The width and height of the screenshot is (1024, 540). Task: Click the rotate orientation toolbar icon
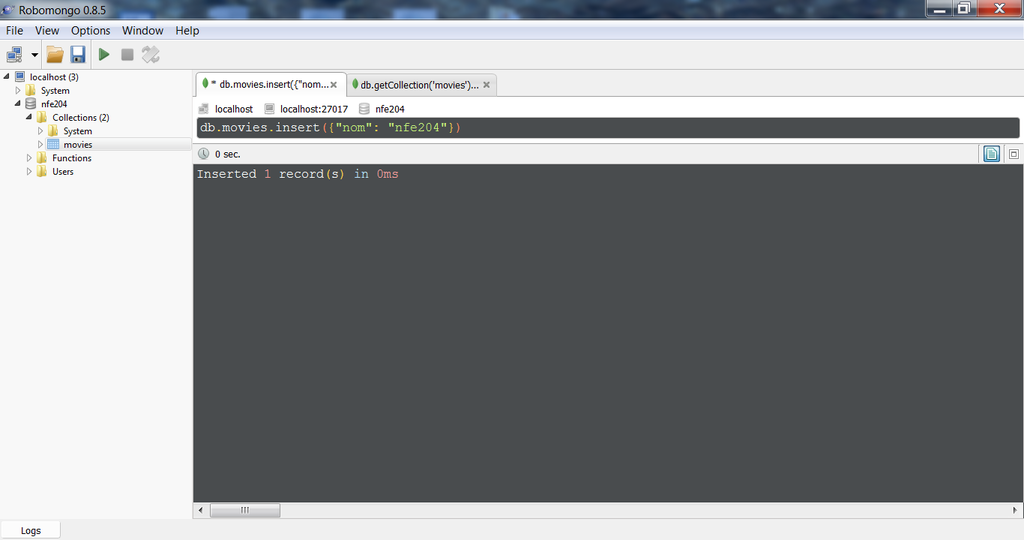(151, 54)
